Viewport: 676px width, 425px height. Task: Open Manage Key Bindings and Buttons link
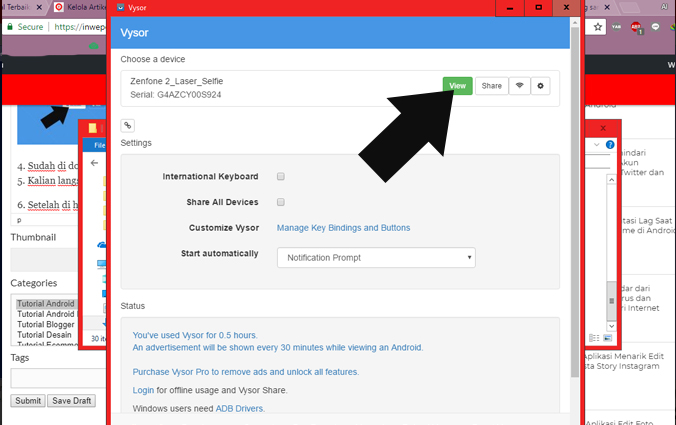[343, 228]
